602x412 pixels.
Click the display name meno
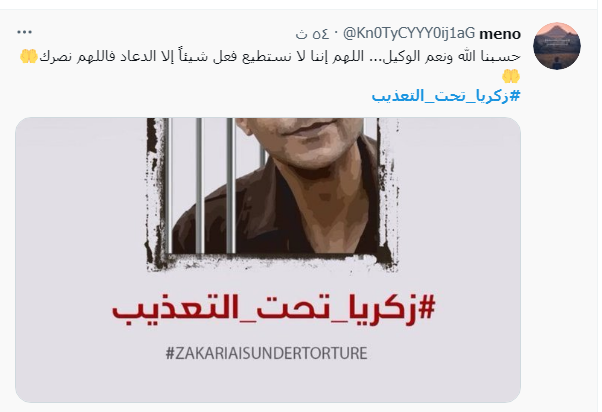[500, 34]
